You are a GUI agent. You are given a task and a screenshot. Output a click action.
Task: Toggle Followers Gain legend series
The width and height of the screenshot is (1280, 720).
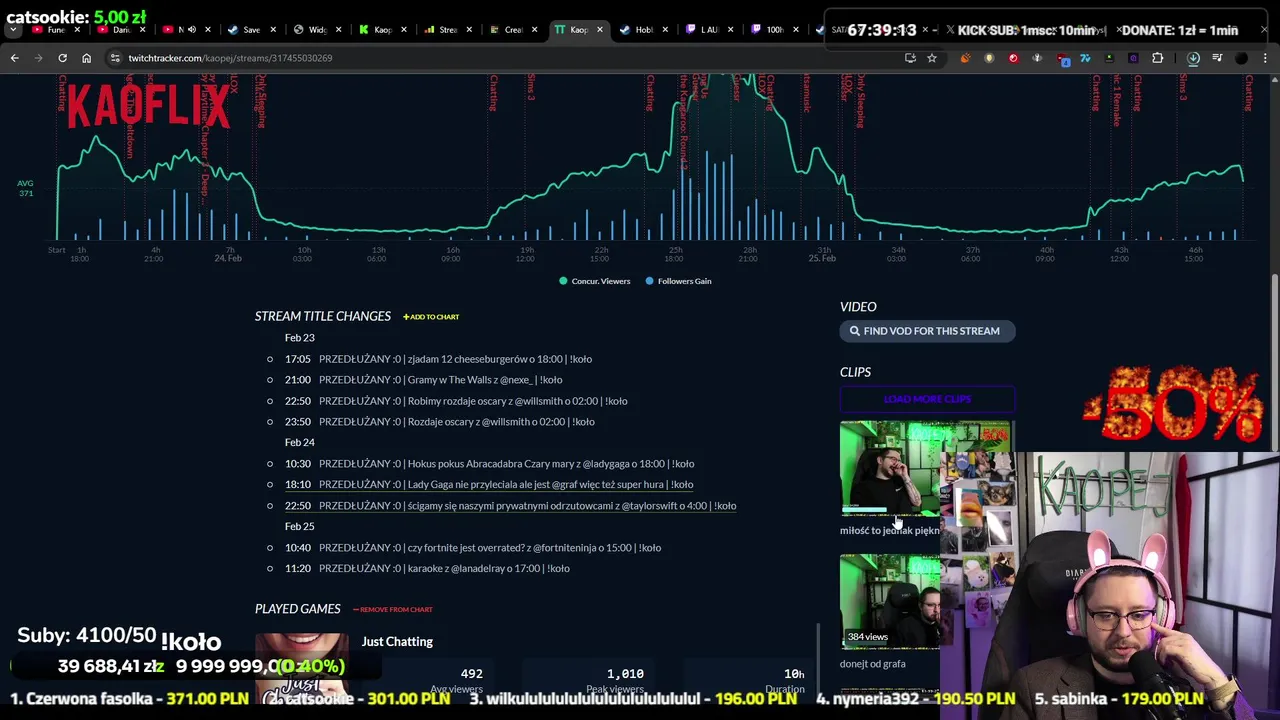tap(678, 281)
